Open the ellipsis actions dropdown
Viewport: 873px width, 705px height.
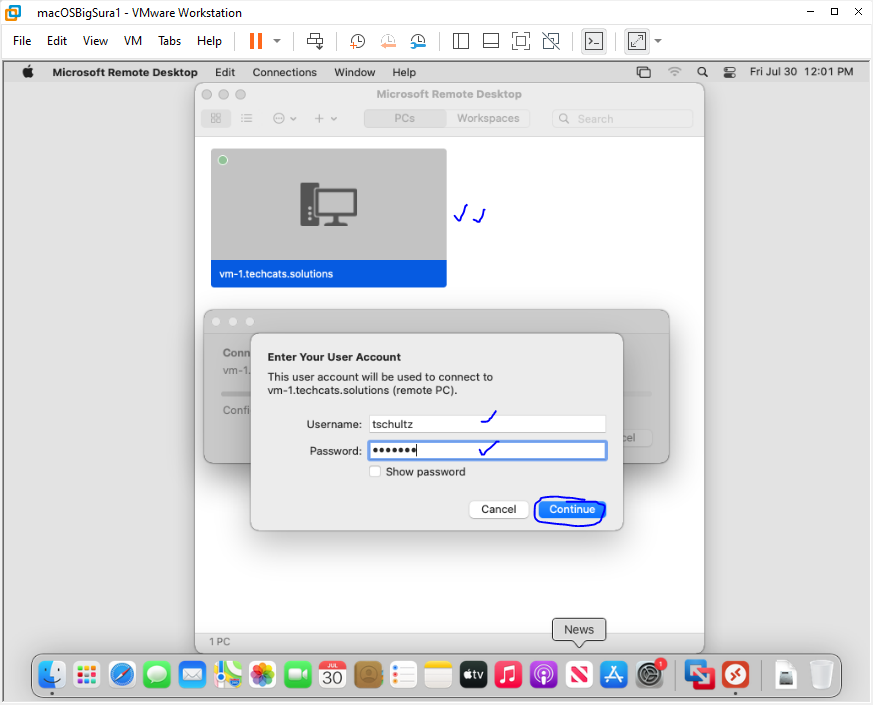click(x=285, y=118)
